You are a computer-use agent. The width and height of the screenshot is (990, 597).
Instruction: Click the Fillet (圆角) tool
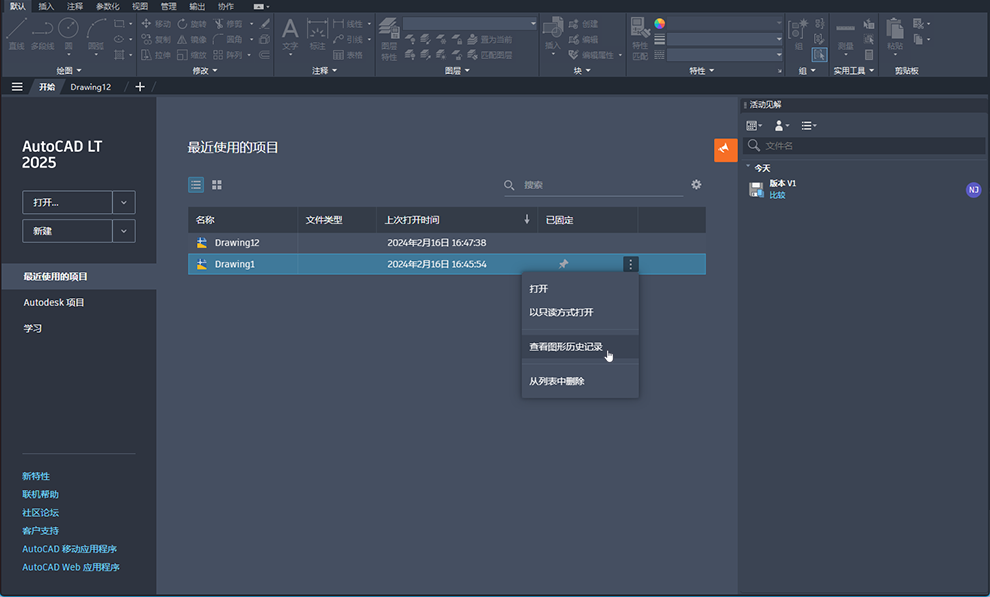(228, 39)
